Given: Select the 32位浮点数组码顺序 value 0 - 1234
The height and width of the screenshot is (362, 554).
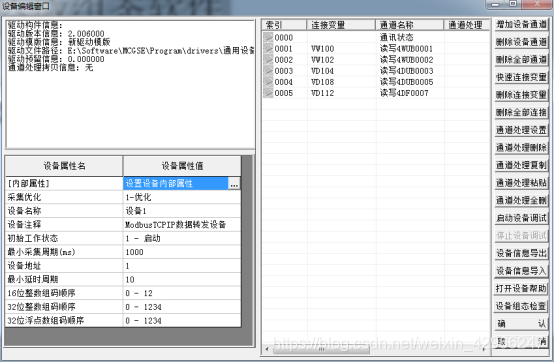Looking at the screenshot, I should (x=182, y=321).
